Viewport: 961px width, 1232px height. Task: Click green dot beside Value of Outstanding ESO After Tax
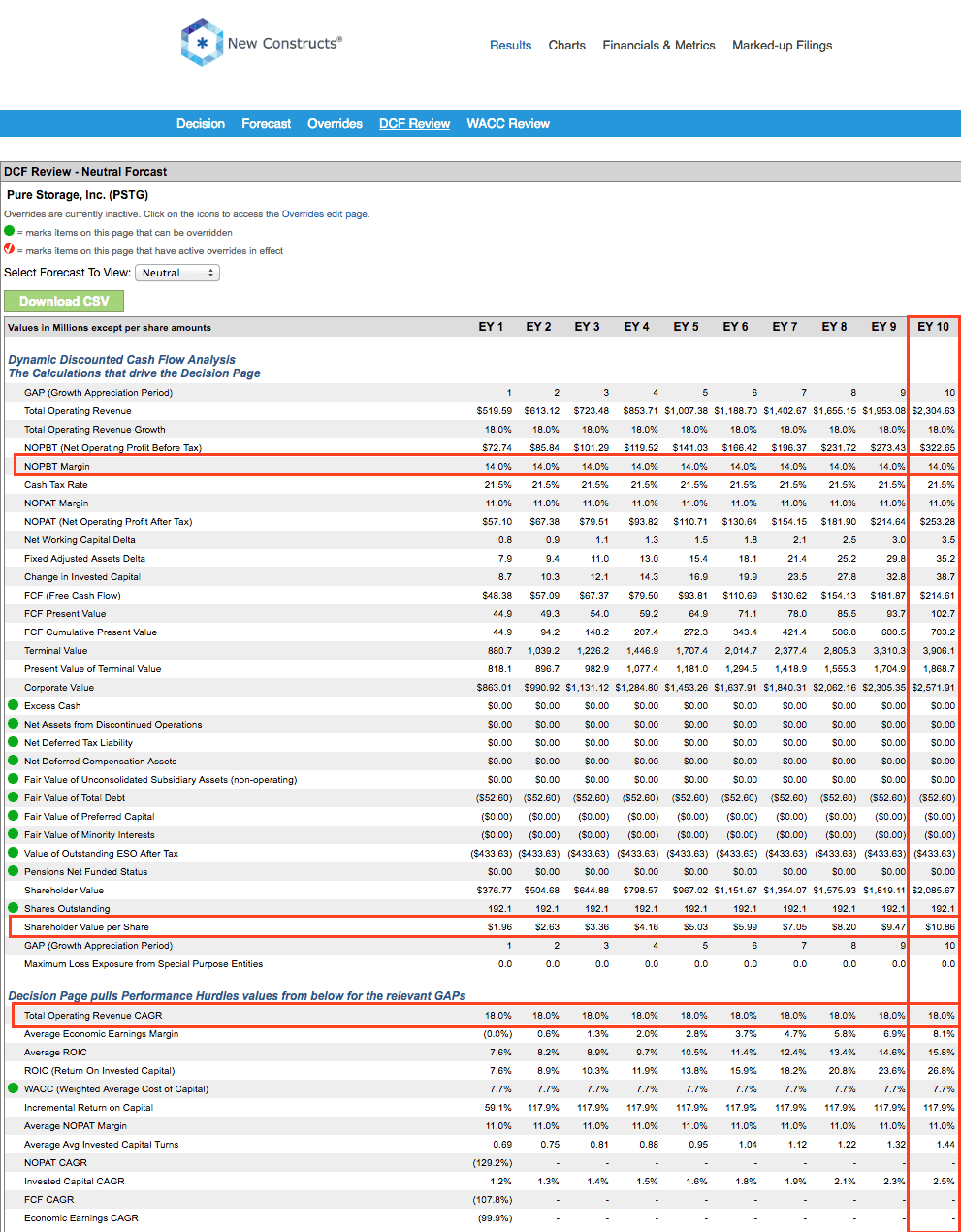point(14,853)
